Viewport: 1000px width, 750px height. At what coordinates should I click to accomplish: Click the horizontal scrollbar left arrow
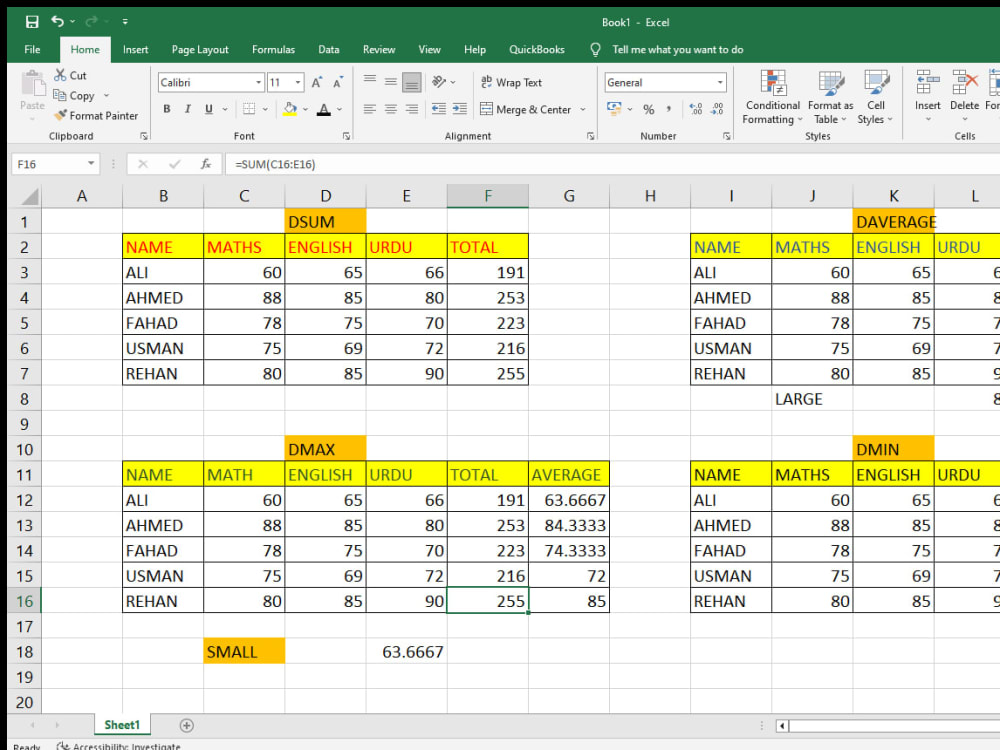tap(782, 725)
